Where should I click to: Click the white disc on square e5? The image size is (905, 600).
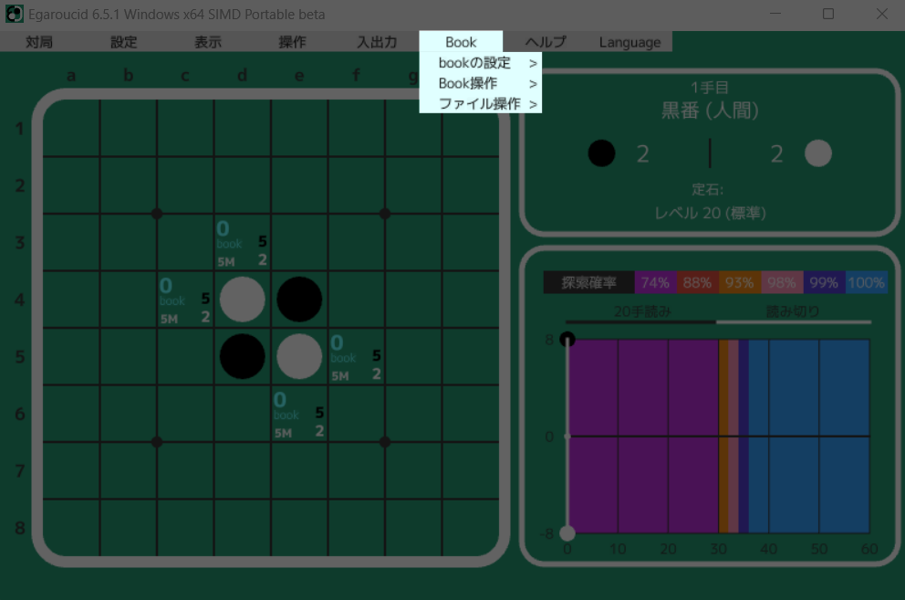(x=299, y=356)
